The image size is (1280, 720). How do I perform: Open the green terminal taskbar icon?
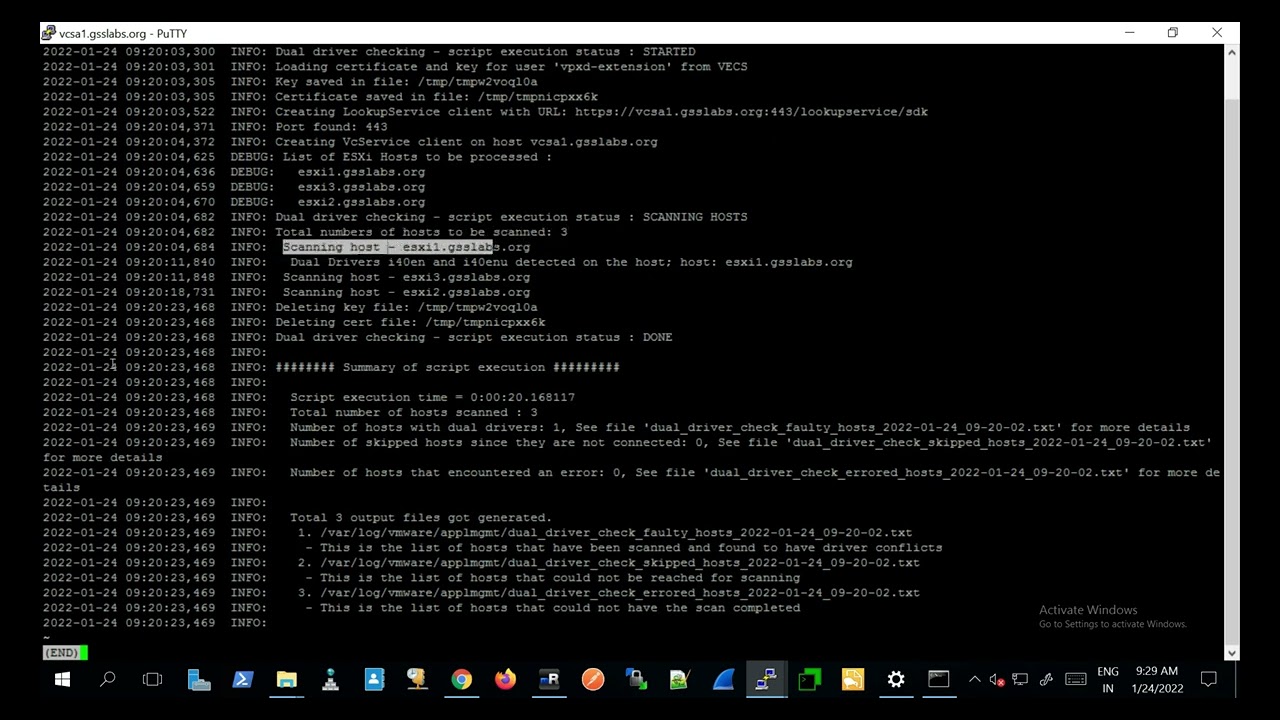coord(809,680)
